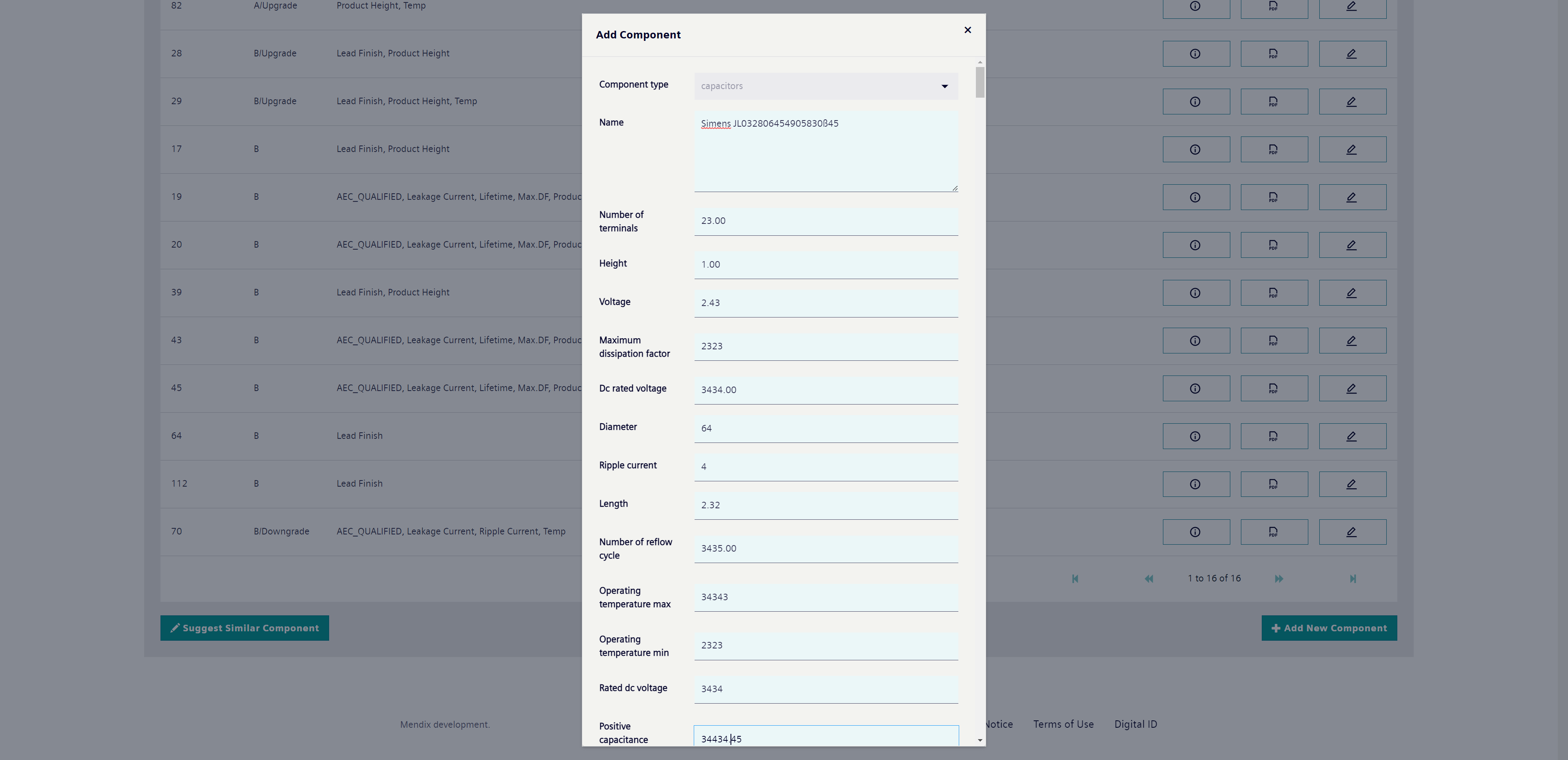Go to the previous page of results
This screenshot has height=760, width=1568.
click(1149, 579)
